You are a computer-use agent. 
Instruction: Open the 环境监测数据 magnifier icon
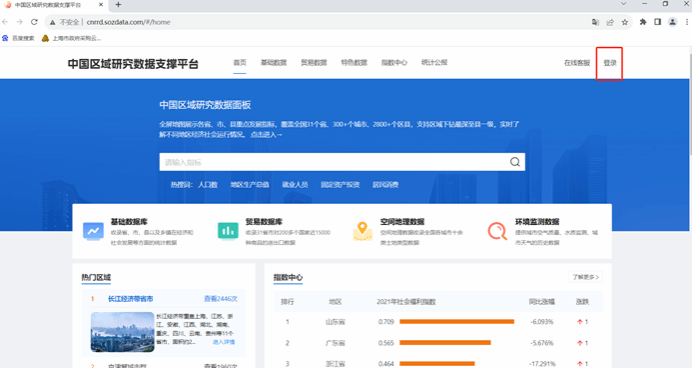pos(497,231)
